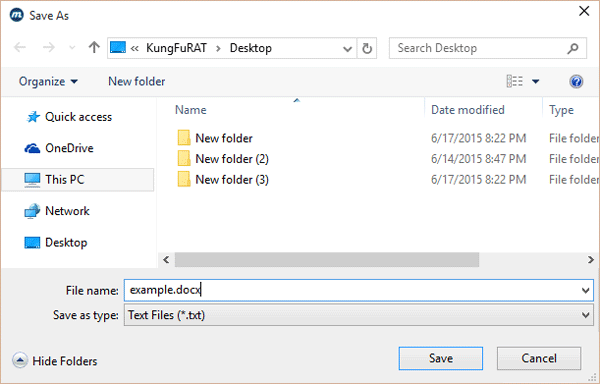This screenshot has height=384, width=600.
Task: Click the Save button
Action: (441, 358)
